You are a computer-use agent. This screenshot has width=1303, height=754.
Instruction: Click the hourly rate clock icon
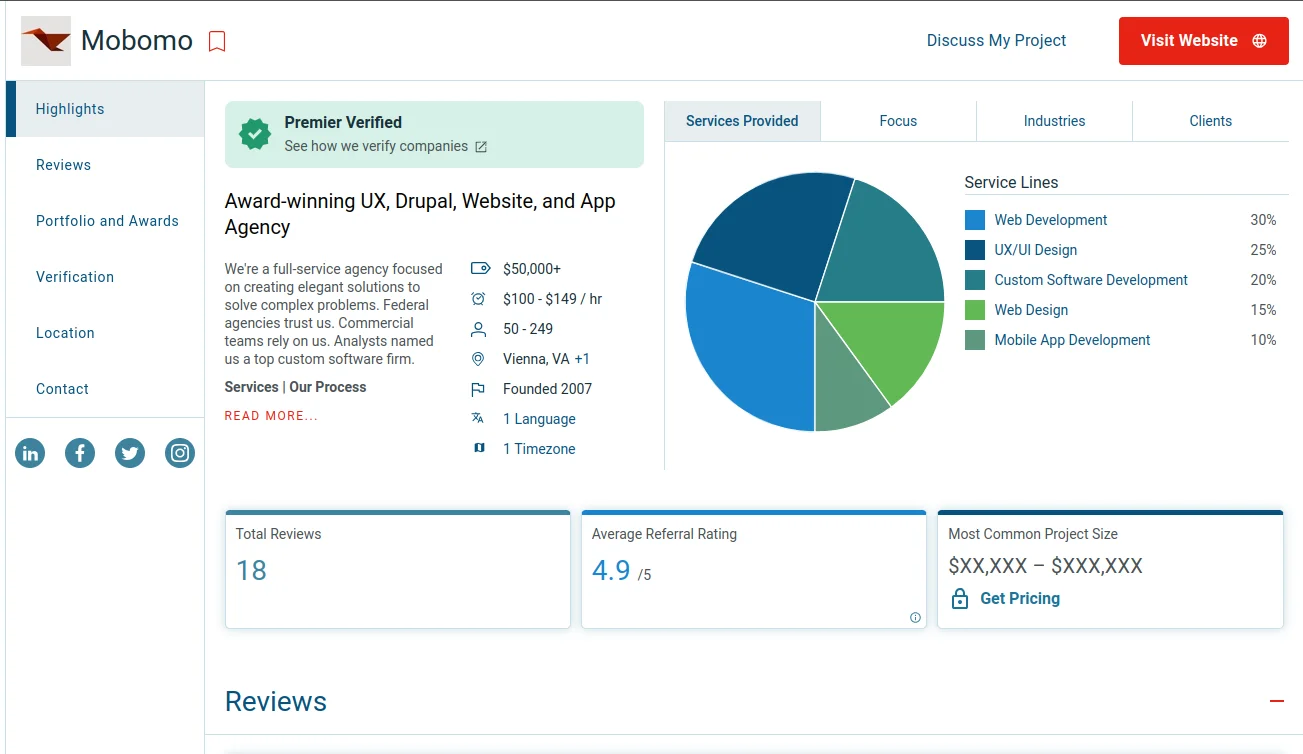coord(479,299)
